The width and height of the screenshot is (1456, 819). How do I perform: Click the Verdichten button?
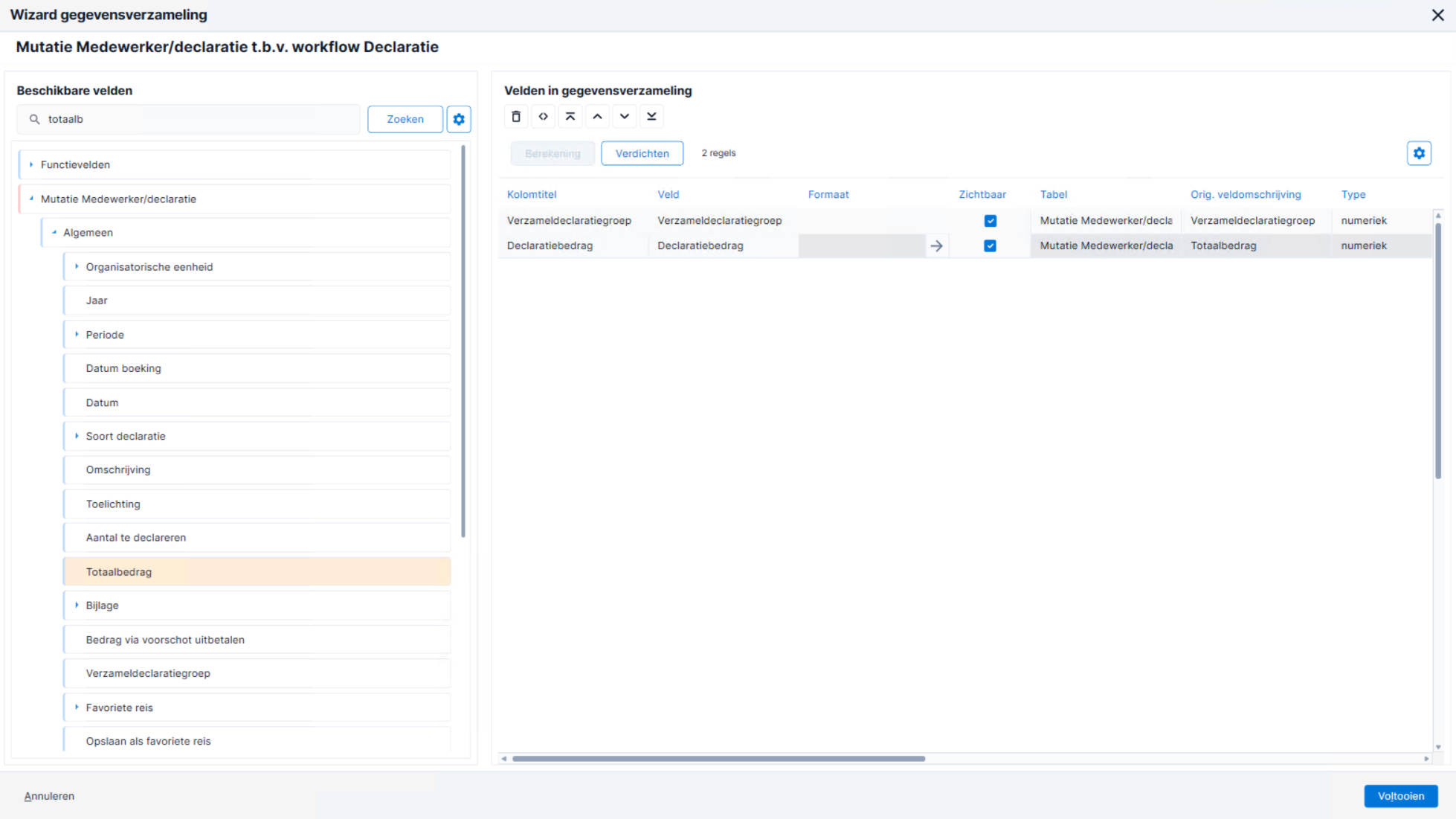[x=642, y=153]
